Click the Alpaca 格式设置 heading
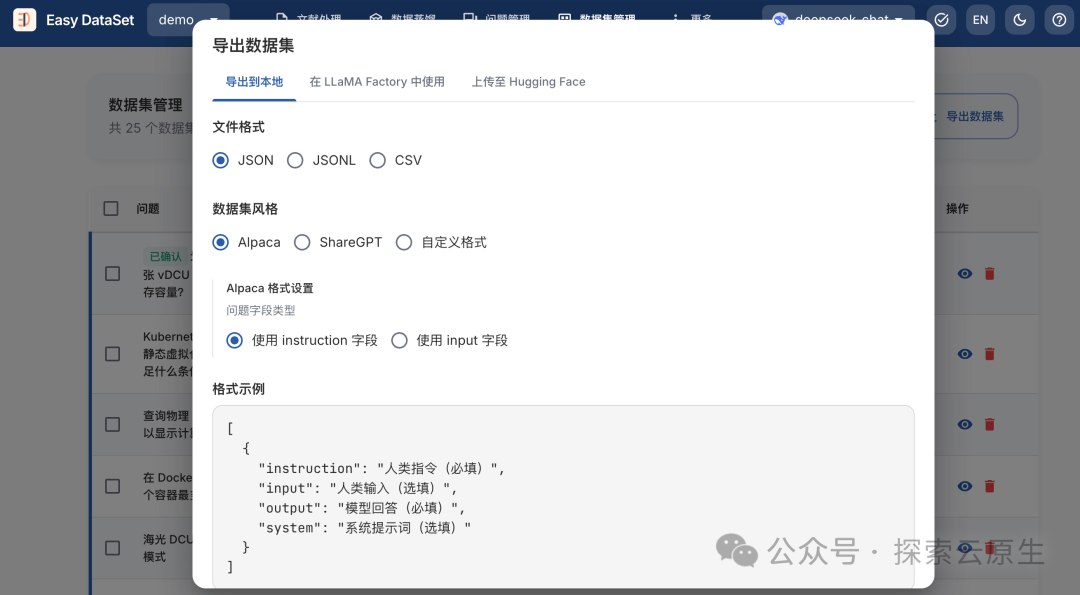 [270, 288]
